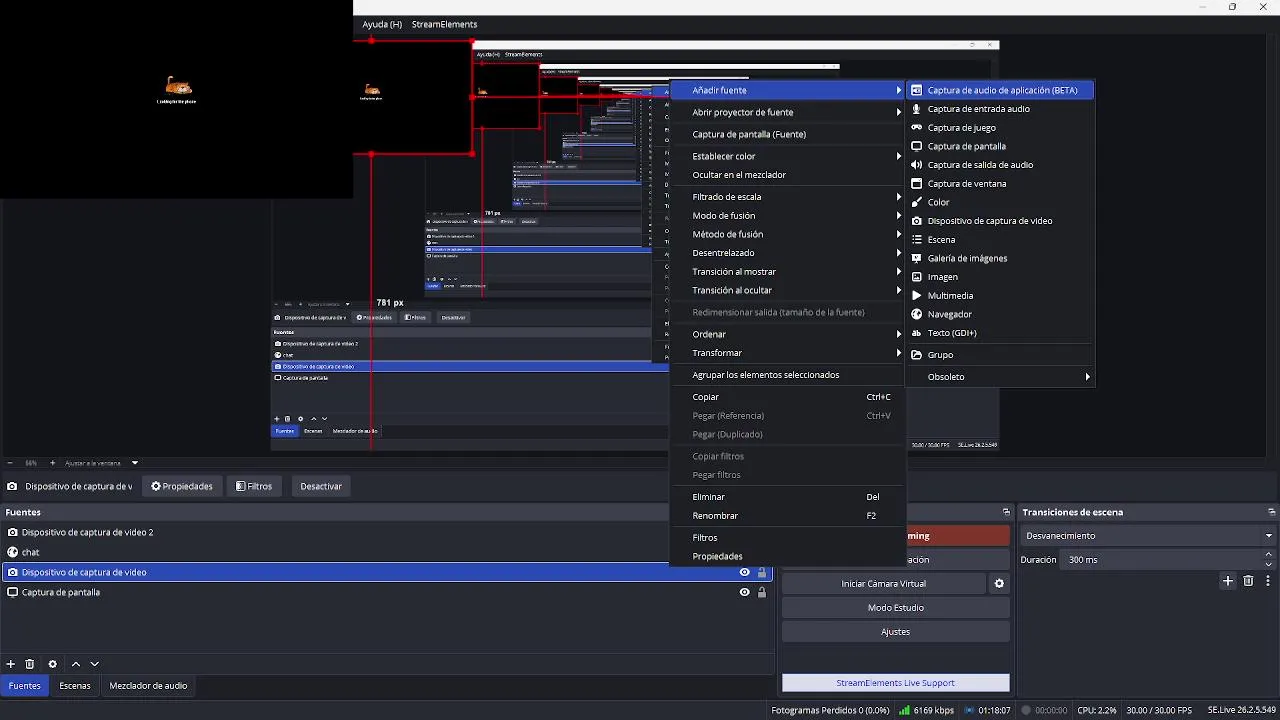This screenshot has height=720, width=1280.
Task: Pick the brush icon for Color source
Action: (x=916, y=202)
